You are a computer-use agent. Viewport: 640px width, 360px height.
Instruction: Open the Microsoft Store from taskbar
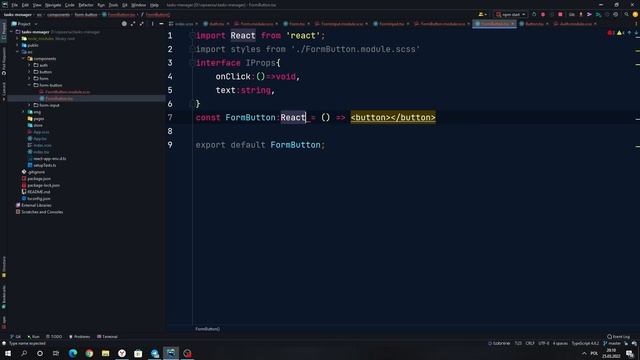(138, 353)
